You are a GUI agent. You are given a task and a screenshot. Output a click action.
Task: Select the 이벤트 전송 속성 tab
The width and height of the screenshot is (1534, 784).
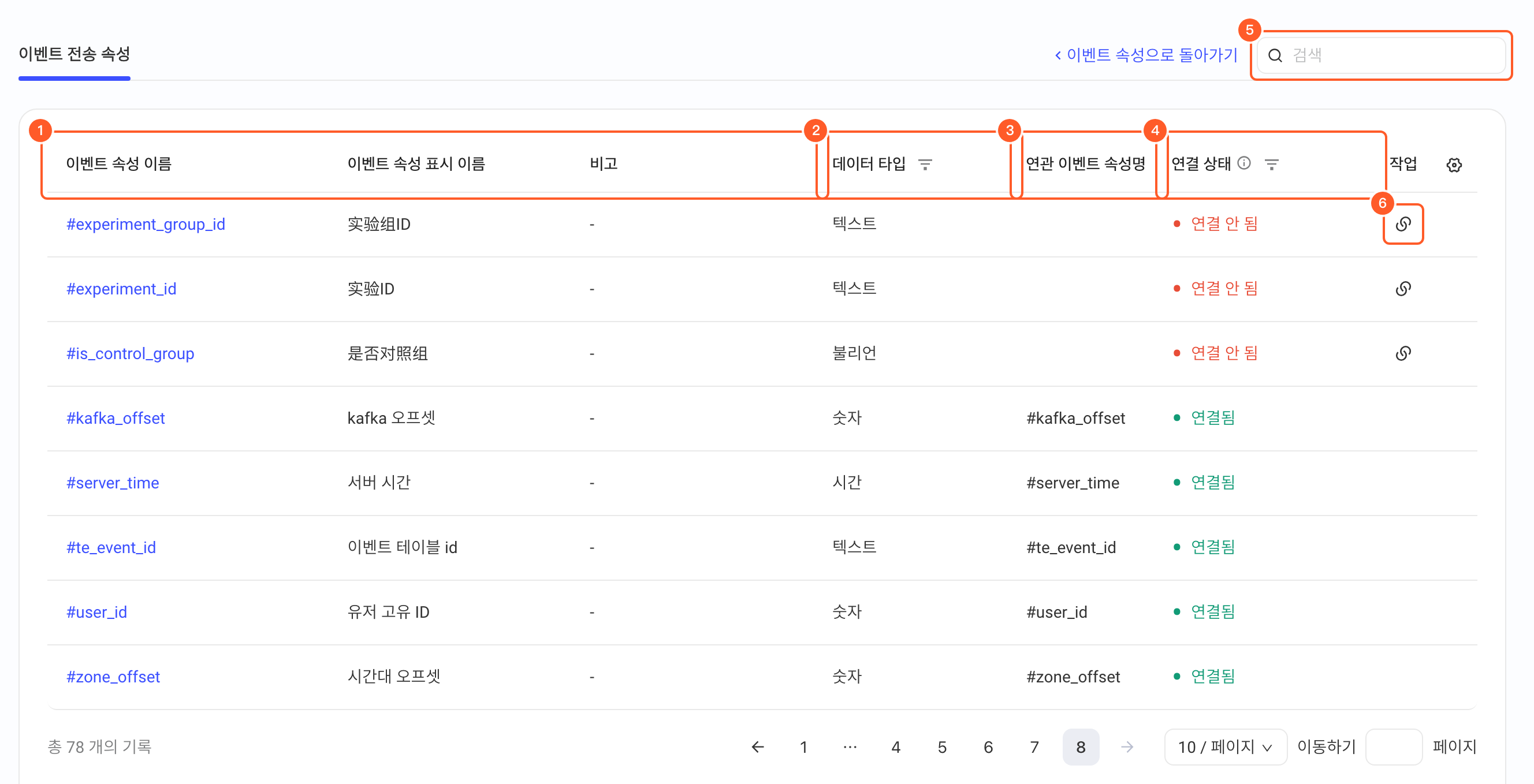tap(75, 54)
